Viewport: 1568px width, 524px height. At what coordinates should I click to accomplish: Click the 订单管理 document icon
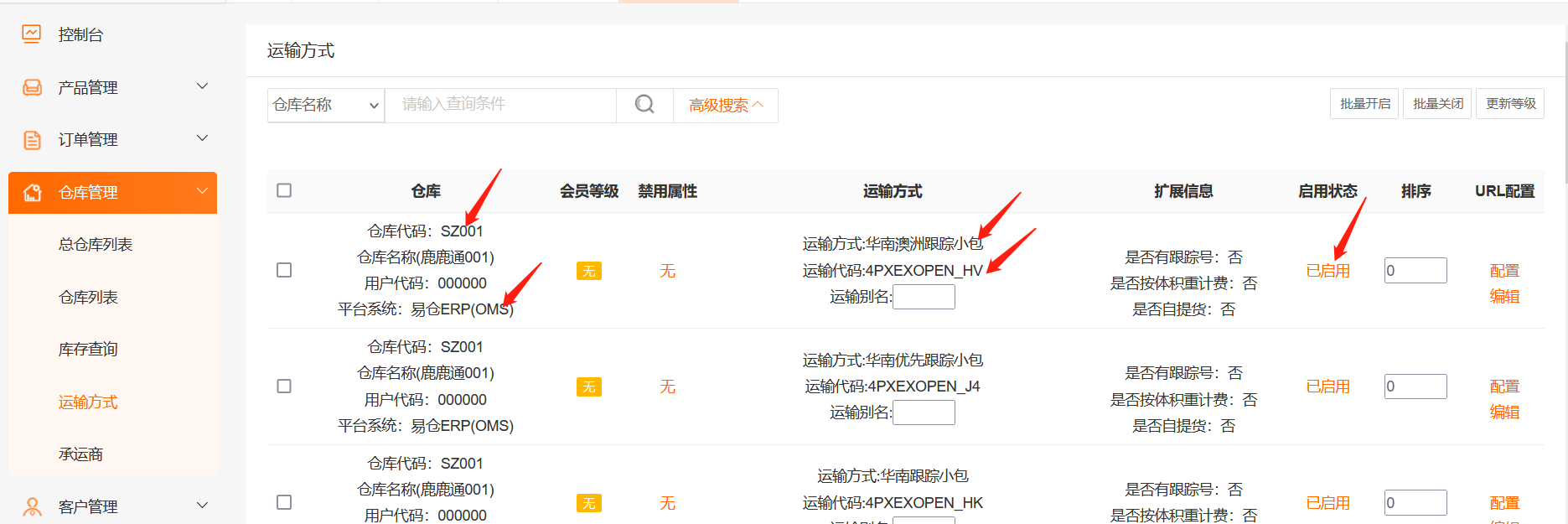pyautogui.click(x=32, y=140)
